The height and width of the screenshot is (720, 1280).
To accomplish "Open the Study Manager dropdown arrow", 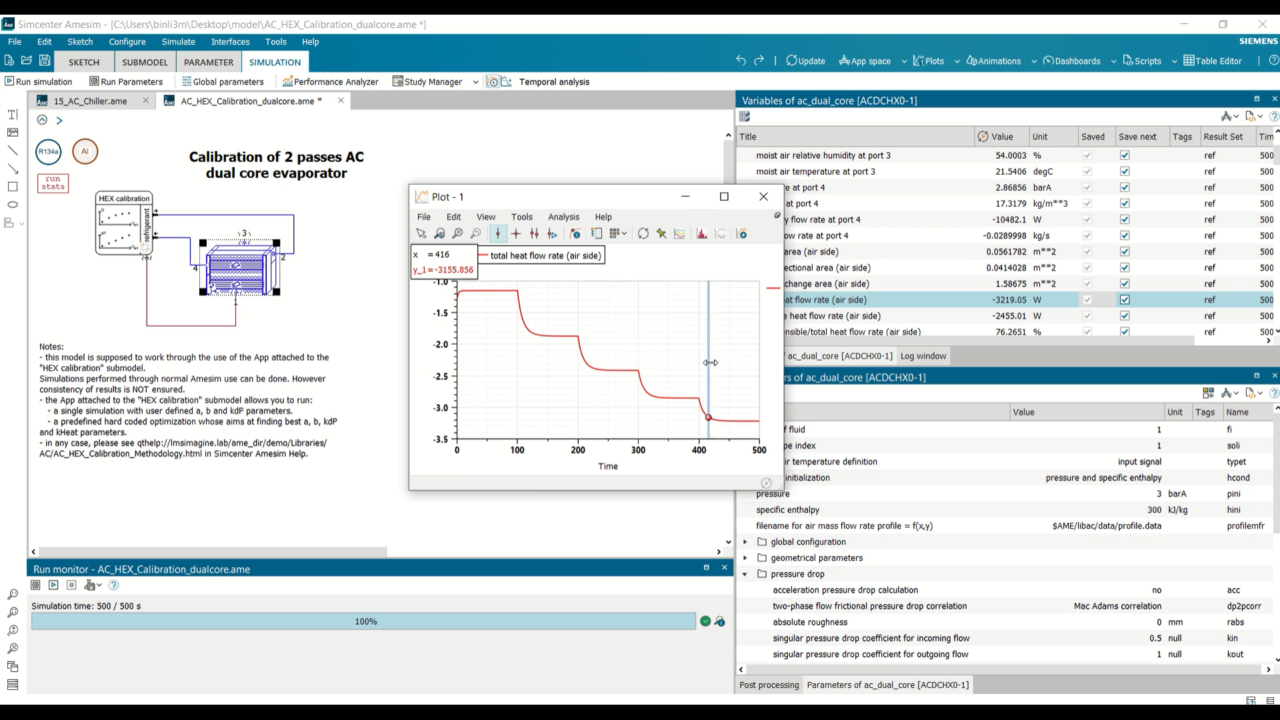I will pos(475,82).
